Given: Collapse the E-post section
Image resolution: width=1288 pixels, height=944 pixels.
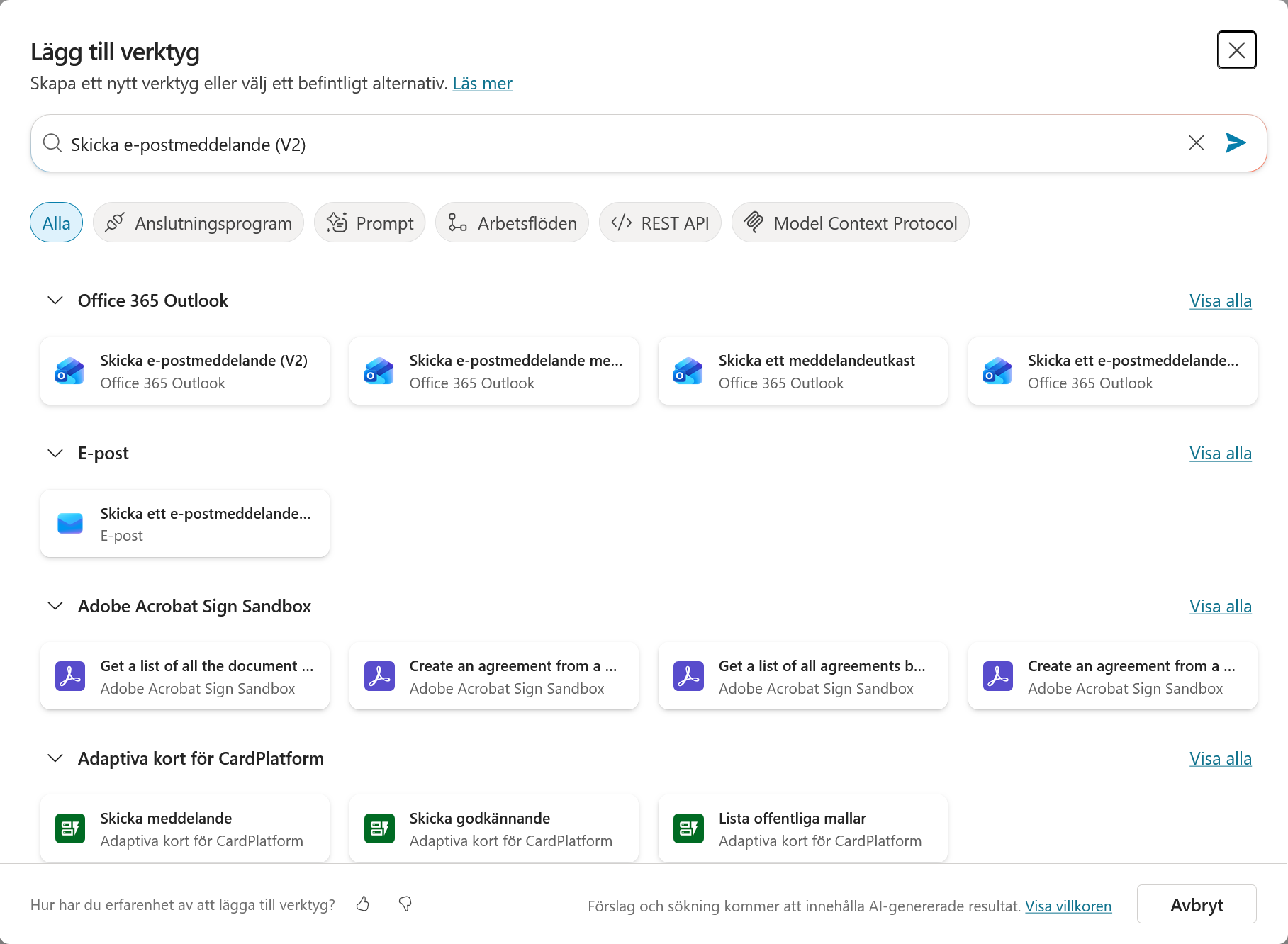Looking at the screenshot, I should [55, 453].
